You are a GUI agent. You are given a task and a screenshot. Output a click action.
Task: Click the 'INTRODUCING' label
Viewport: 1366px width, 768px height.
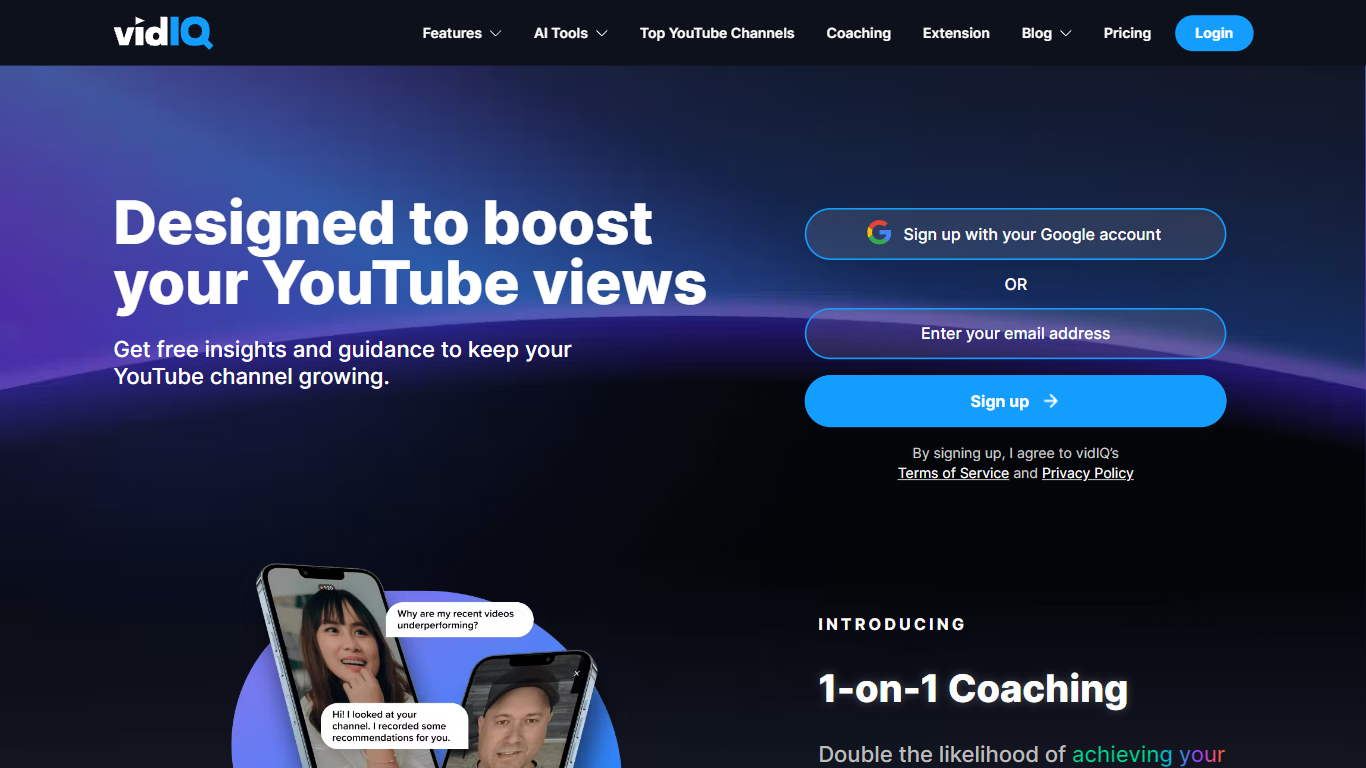pyautogui.click(x=892, y=624)
